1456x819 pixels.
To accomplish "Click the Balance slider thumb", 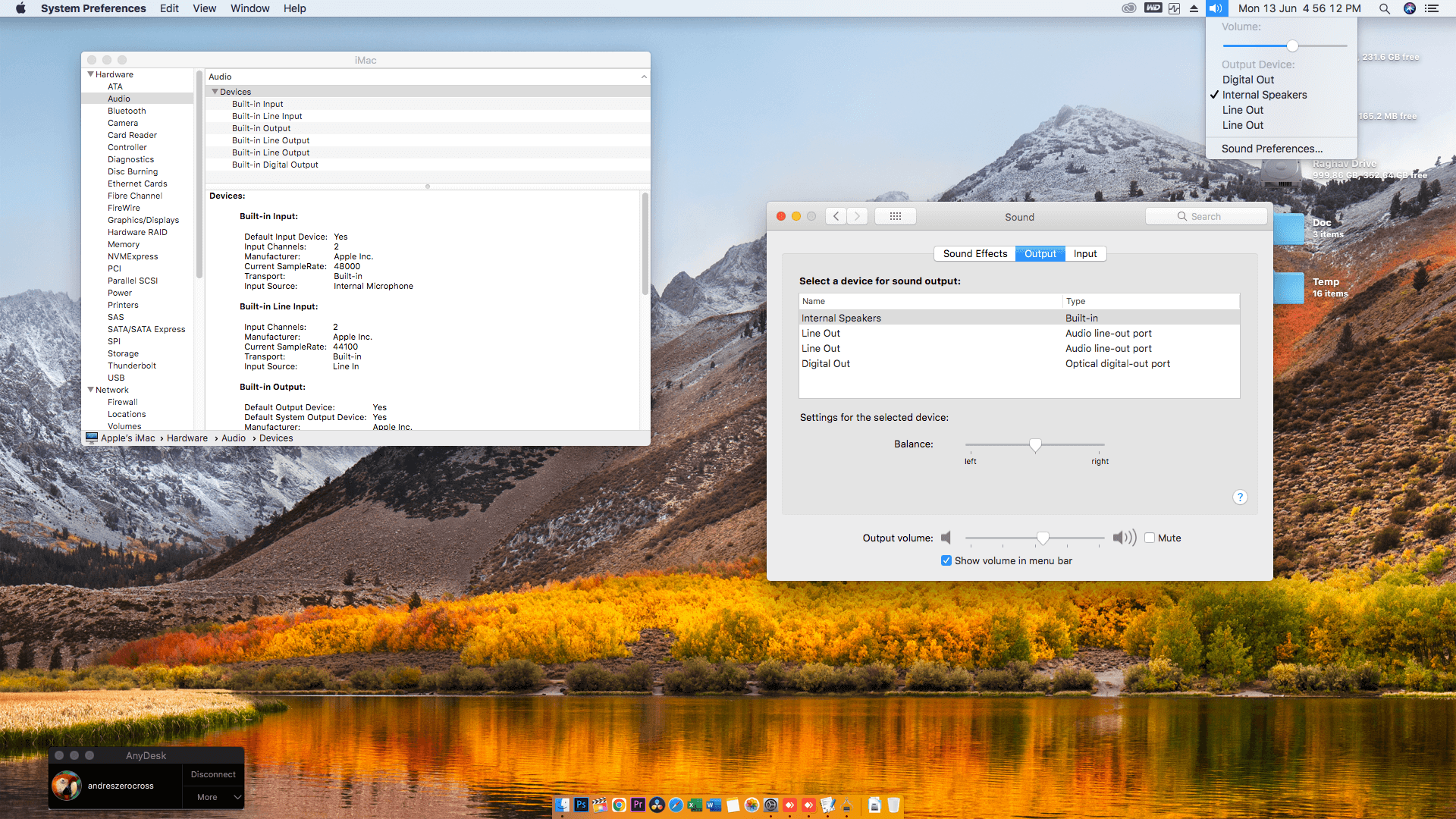I will 1035,445.
